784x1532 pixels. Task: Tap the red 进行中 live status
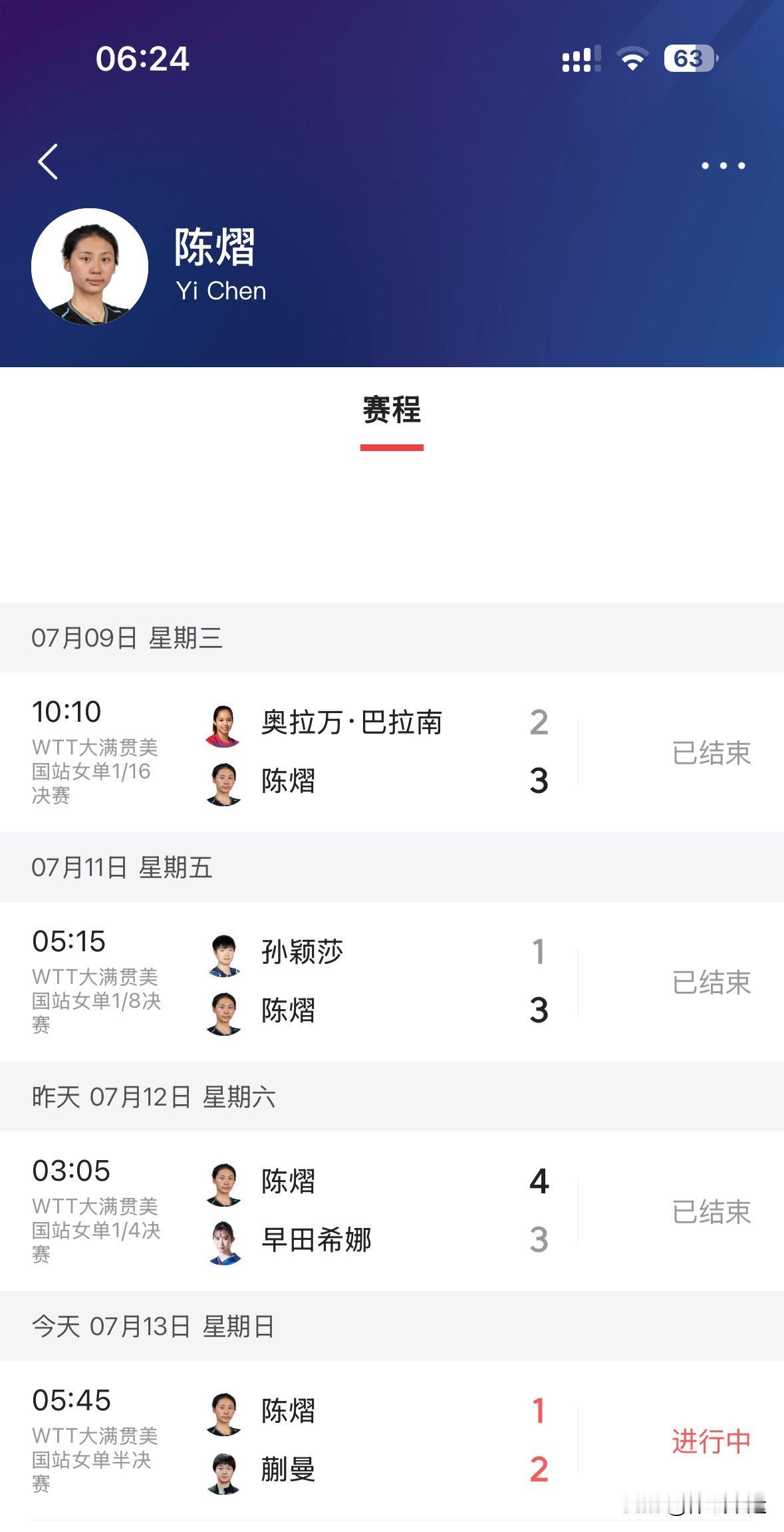[711, 1441]
